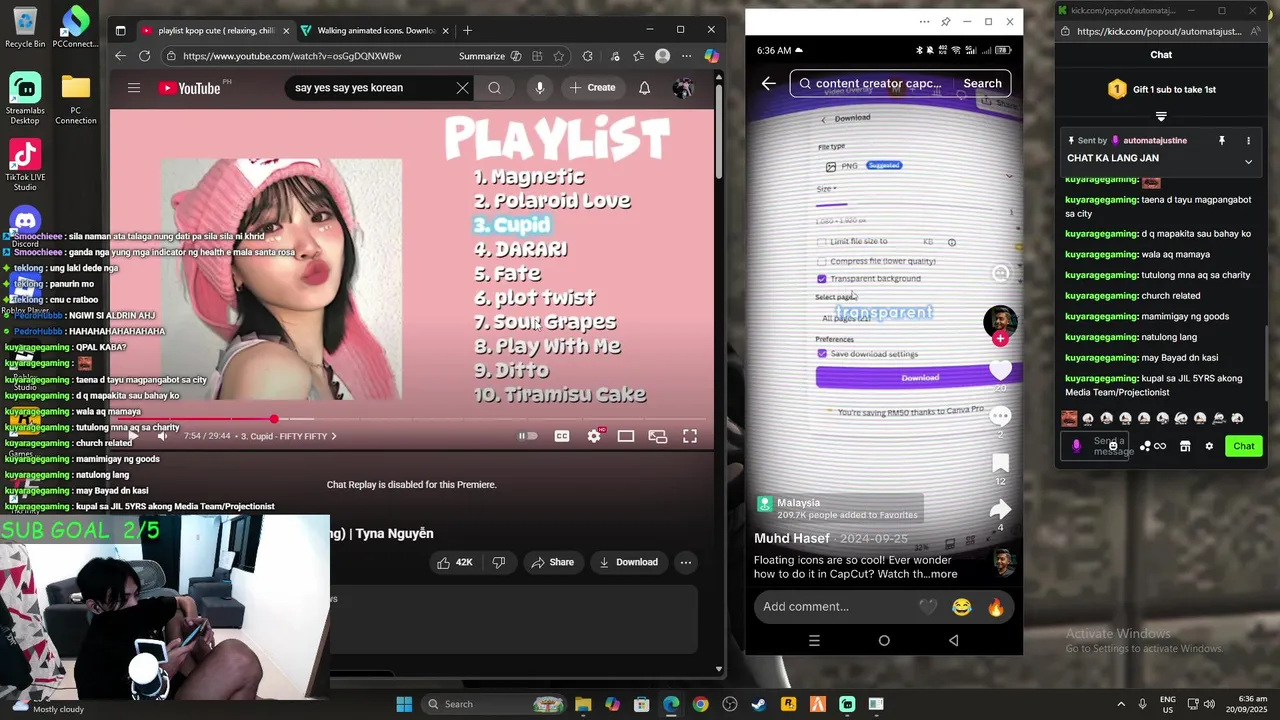
Task: Open the Kick chat shop icon
Action: (x=1185, y=446)
